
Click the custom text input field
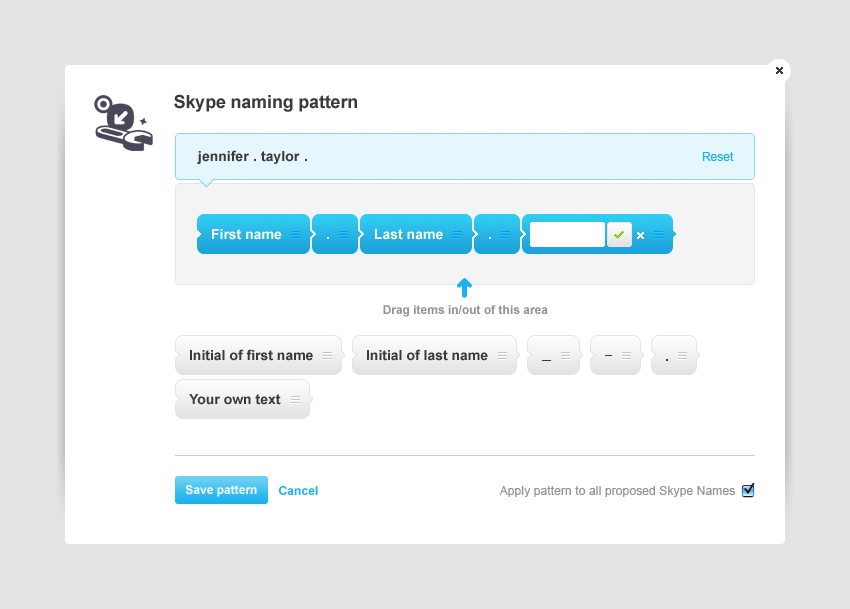click(567, 235)
